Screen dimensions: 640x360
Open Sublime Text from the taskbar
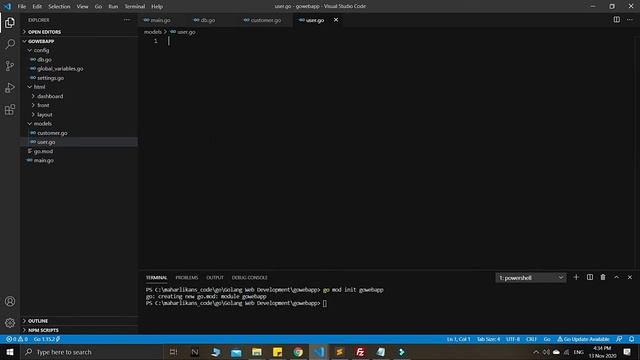point(340,352)
